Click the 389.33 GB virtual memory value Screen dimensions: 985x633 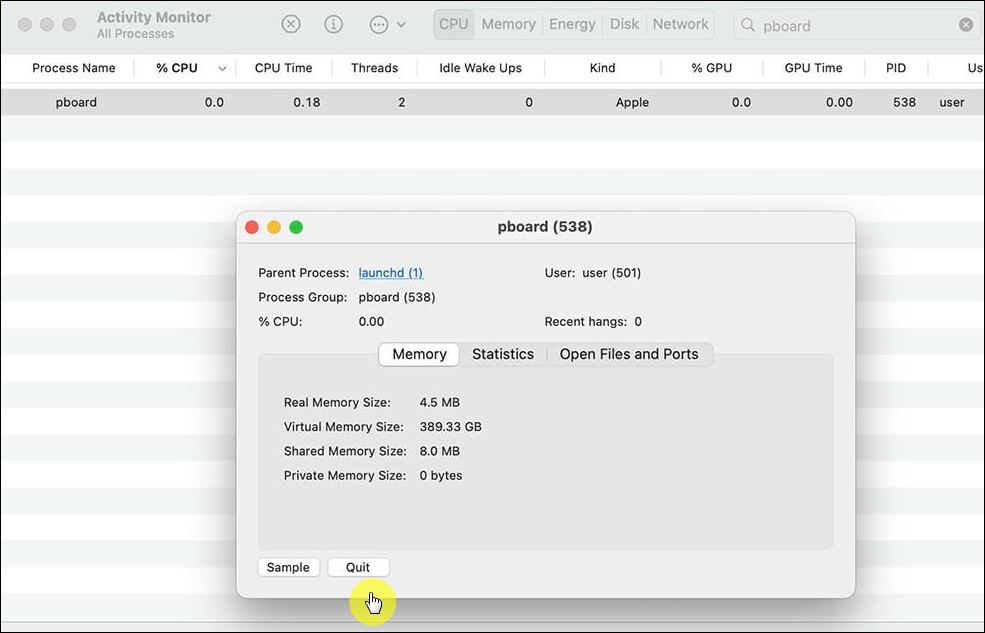[450, 427]
